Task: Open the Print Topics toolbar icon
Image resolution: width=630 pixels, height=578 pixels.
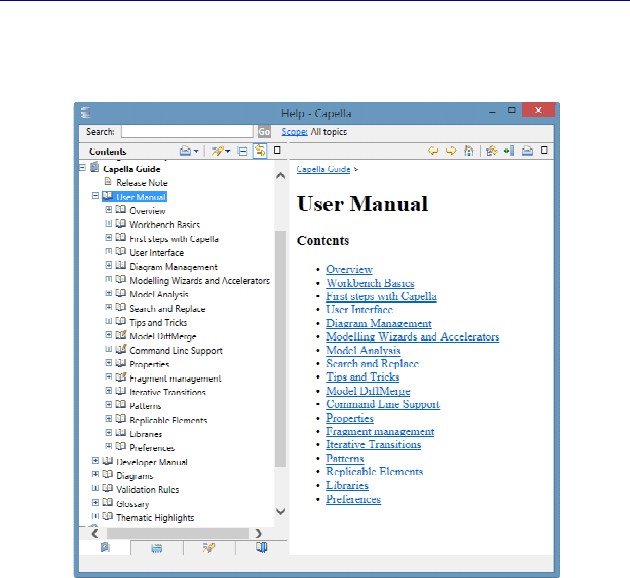Action: (x=185, y=151)
